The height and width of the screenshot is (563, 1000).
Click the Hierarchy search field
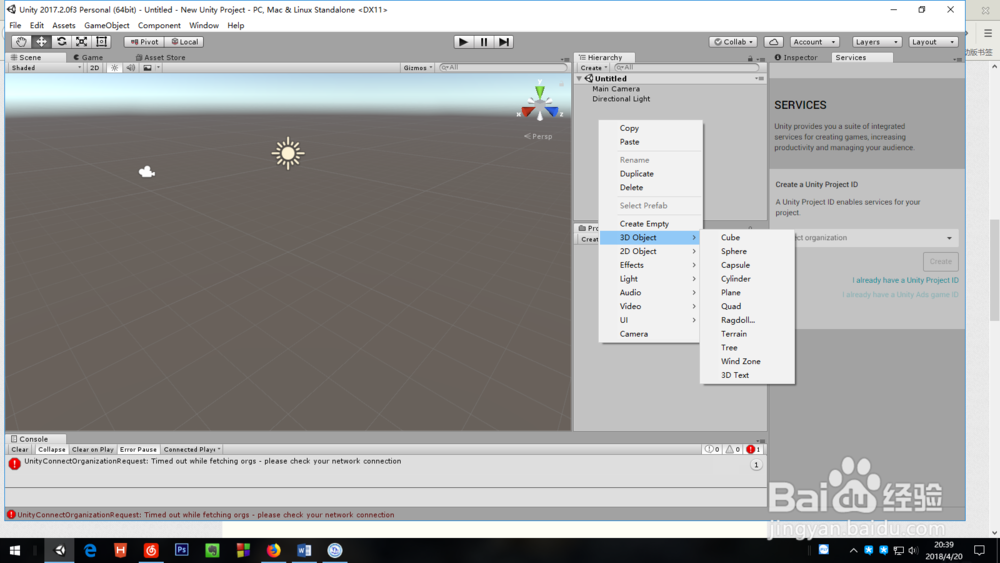(686, 68)
